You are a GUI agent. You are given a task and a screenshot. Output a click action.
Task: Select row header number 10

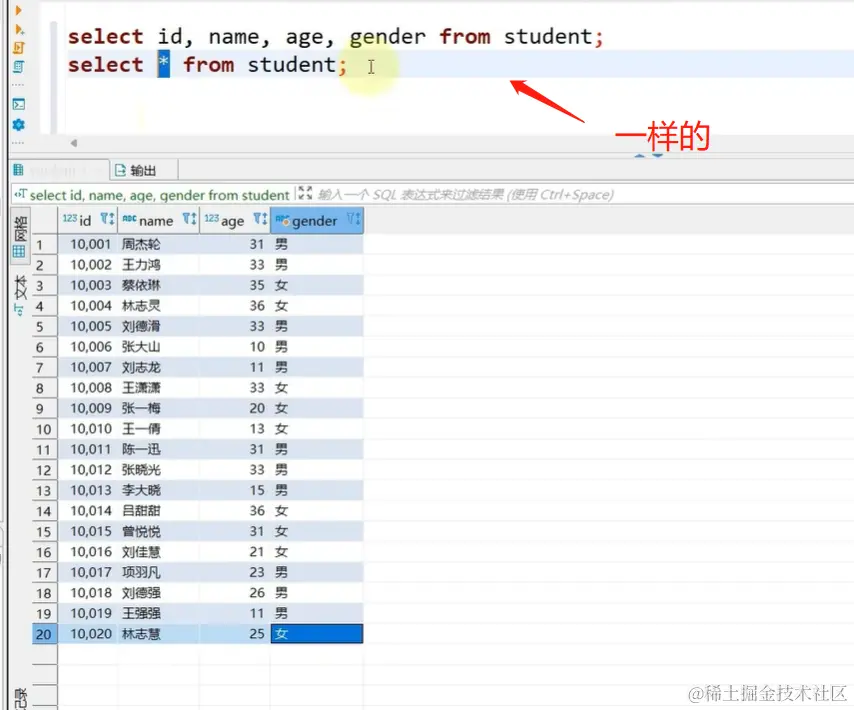click(44, 429)
